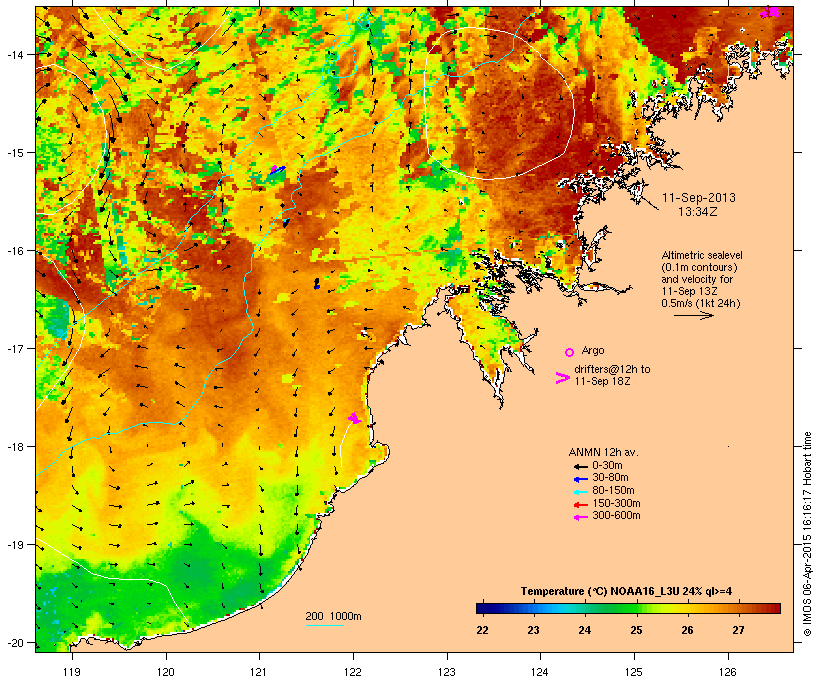Click the colorbar tick label 25
Image resolution: width=820 pixels, height=680 pixels.
point(636,630)
